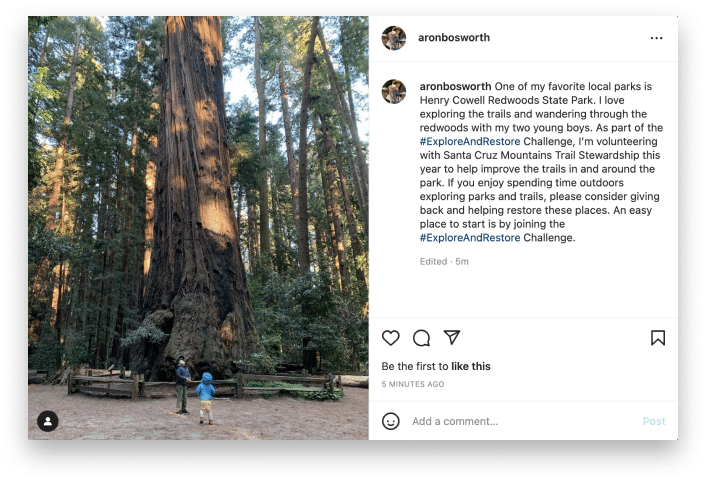Like the post with the heart icon
The width and height of the screenshot is (706, 481).
[x=391, y=338]
